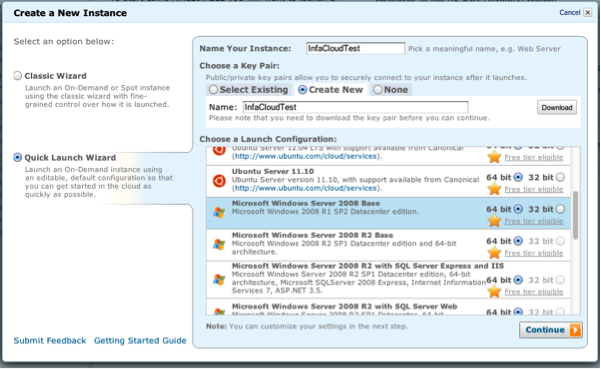Close the dialog using the X icon
This screenshot has width=601, height=369.
[x=588, y=12]
